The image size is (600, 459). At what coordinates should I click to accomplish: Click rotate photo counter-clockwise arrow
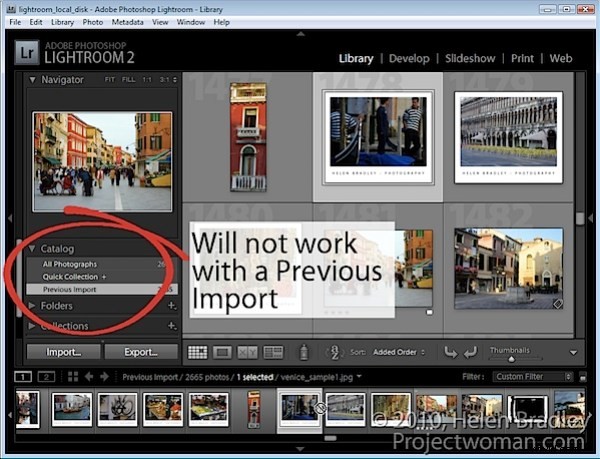(450, 352)
